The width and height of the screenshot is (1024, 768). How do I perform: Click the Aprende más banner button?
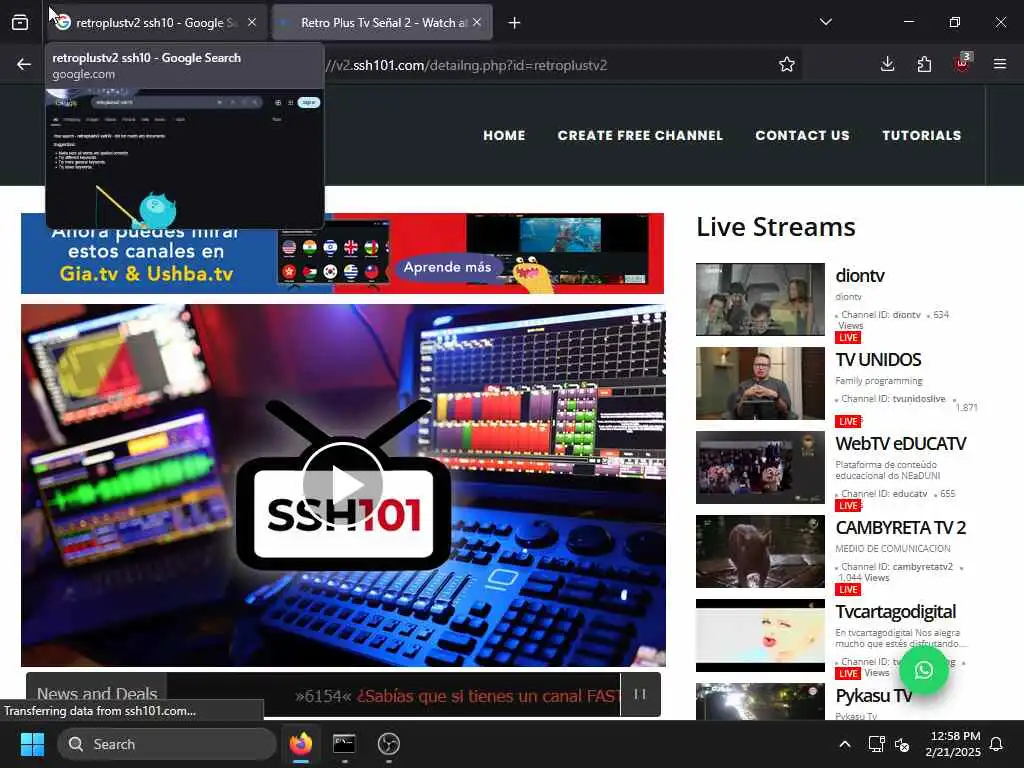pyautogui.click(x=447, y=267)
